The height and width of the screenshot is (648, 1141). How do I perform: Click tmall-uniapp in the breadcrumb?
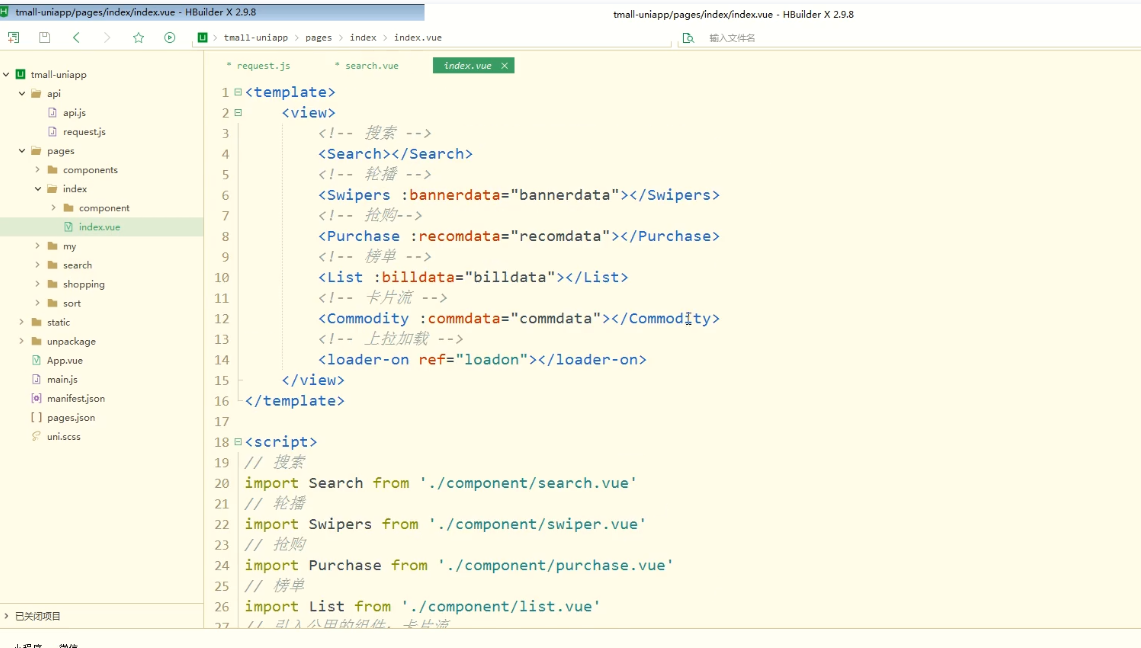point(255,38)
